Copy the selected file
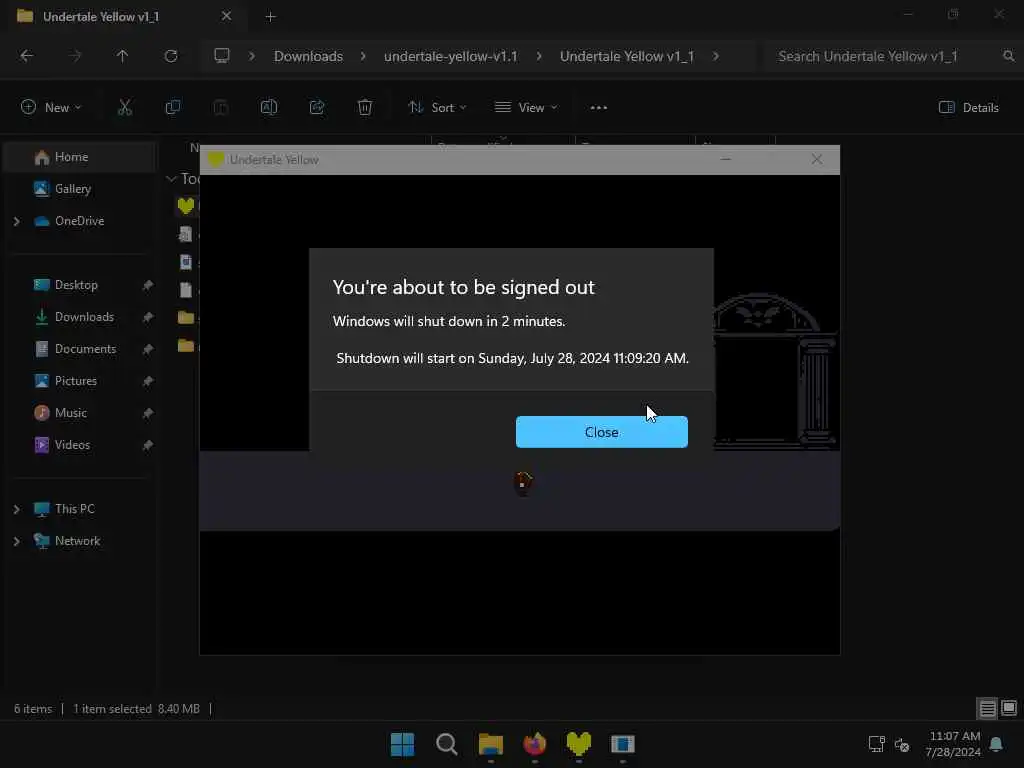 pos(173,107)
